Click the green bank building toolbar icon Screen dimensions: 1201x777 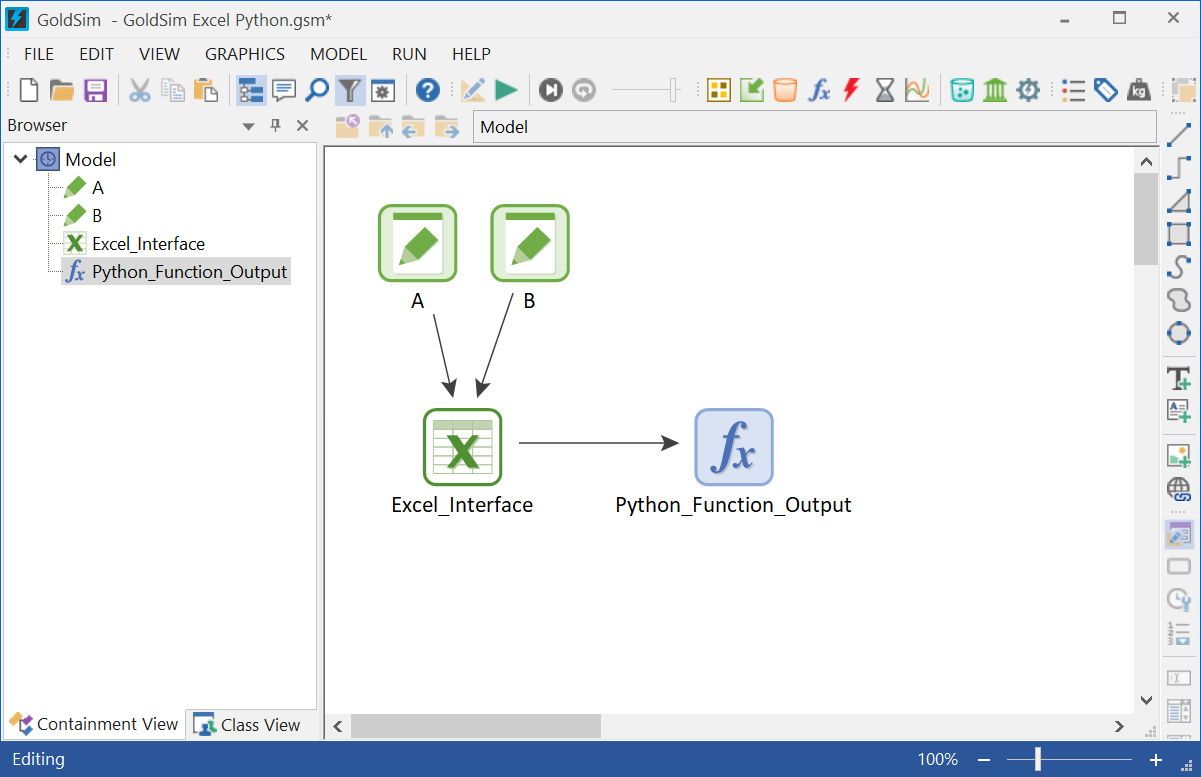pos(995,90)
